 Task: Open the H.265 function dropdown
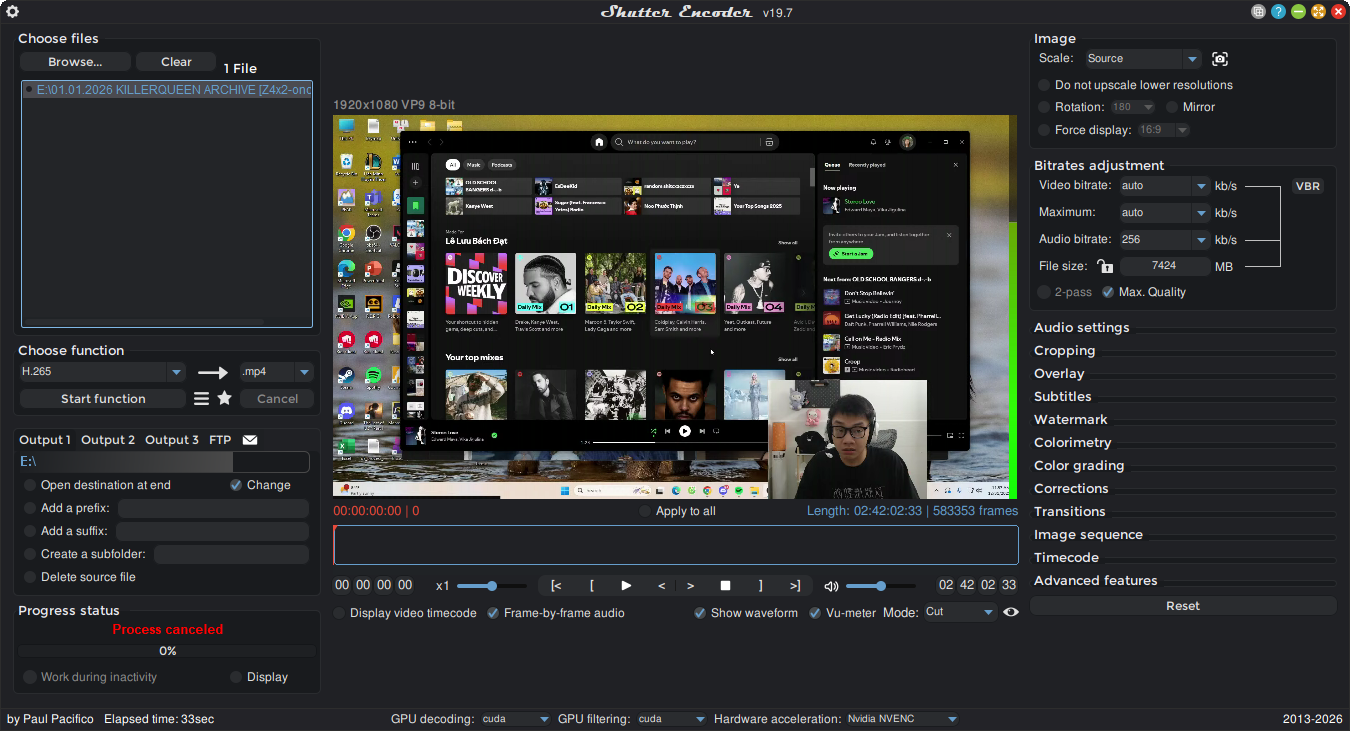[x=103, y=372]
